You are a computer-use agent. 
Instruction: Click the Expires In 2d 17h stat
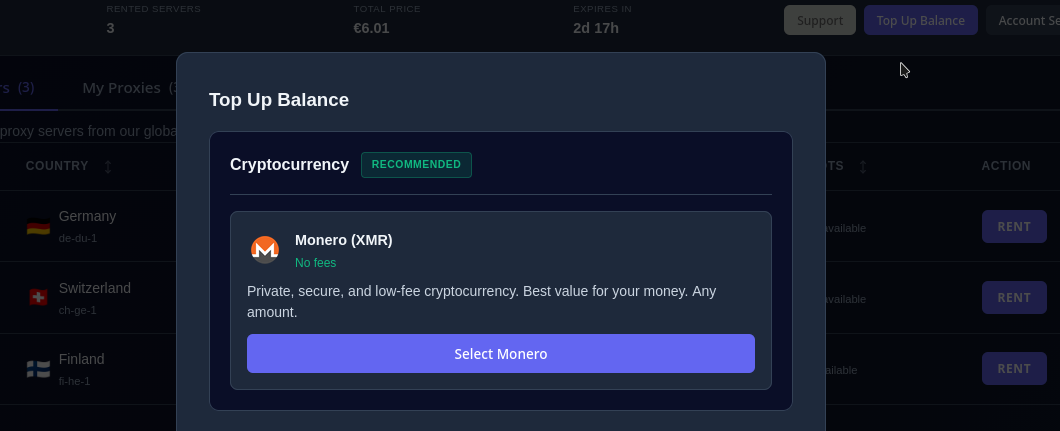click(596, 27)
